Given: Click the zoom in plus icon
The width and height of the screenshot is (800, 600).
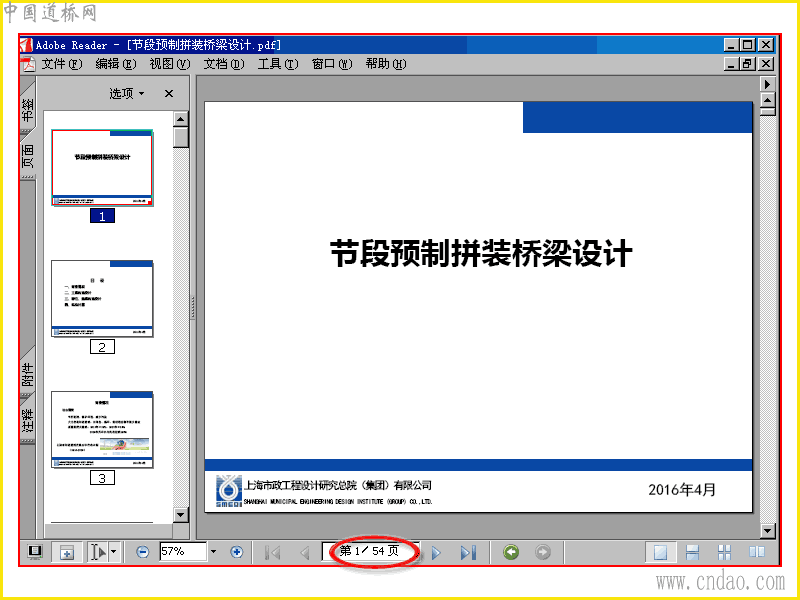Looking at the screenshot, I should tap(236, 552).
